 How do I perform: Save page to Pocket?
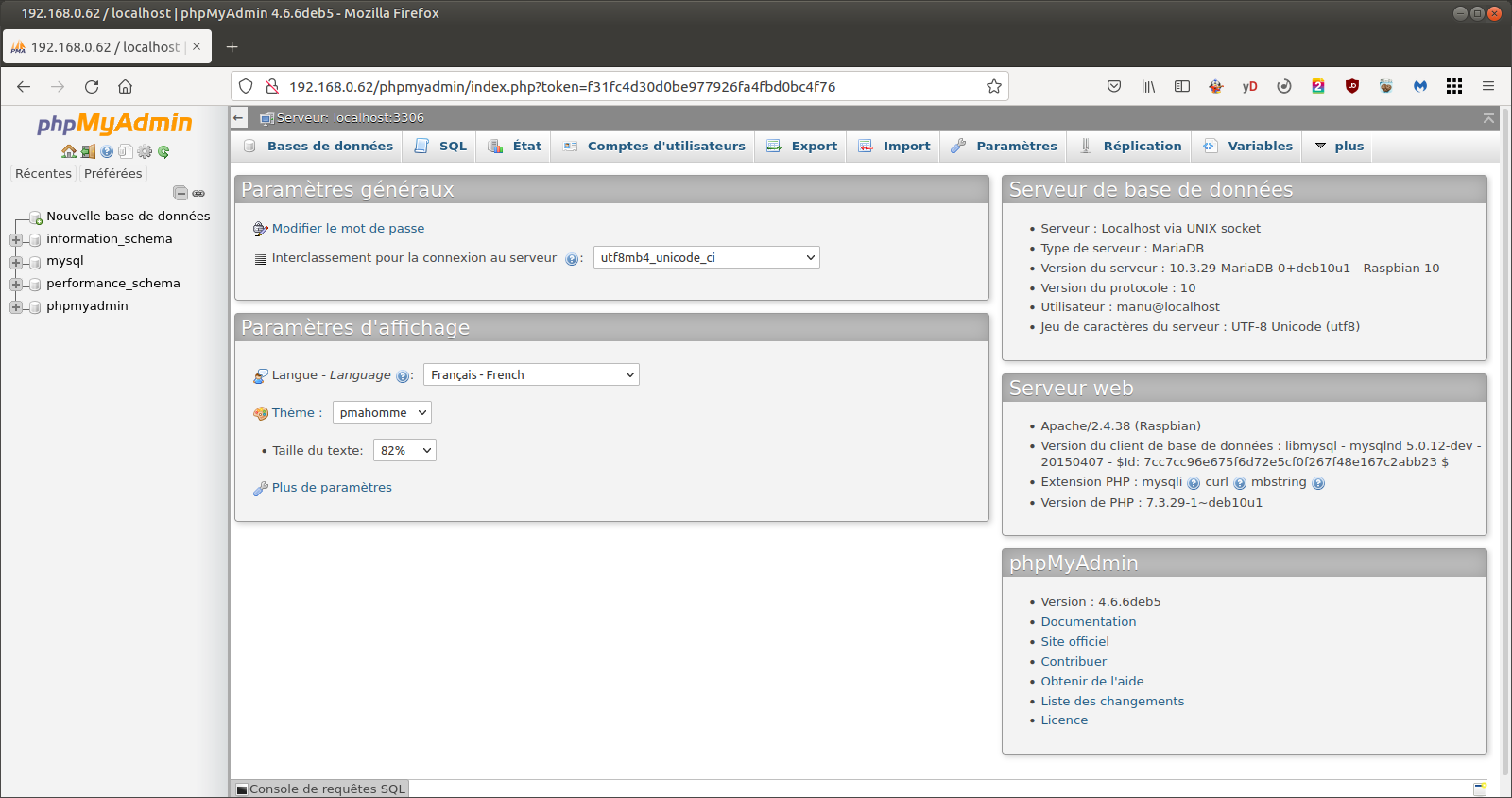pyautogui.click(x=1114, y=86)
